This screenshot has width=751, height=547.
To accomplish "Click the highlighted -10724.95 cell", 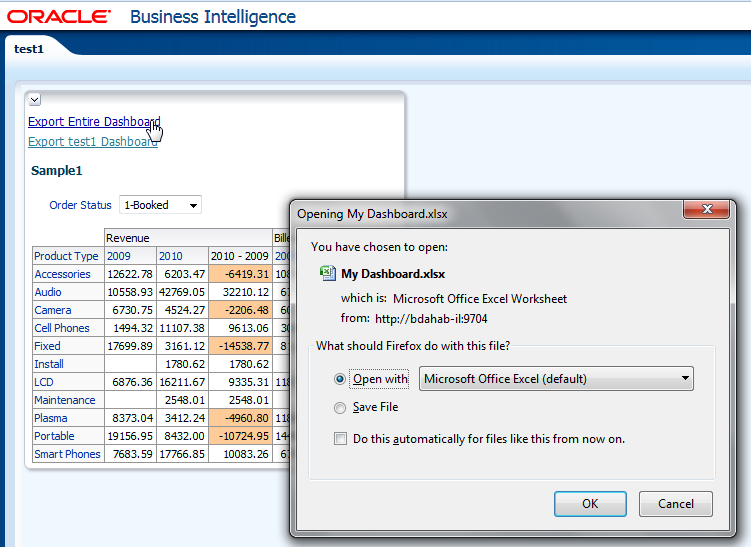I will 240,436.
